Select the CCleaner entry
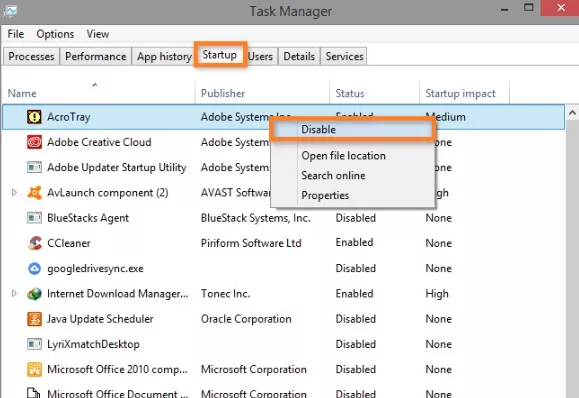This screenshot has width=579, height=398. point(69,243)
